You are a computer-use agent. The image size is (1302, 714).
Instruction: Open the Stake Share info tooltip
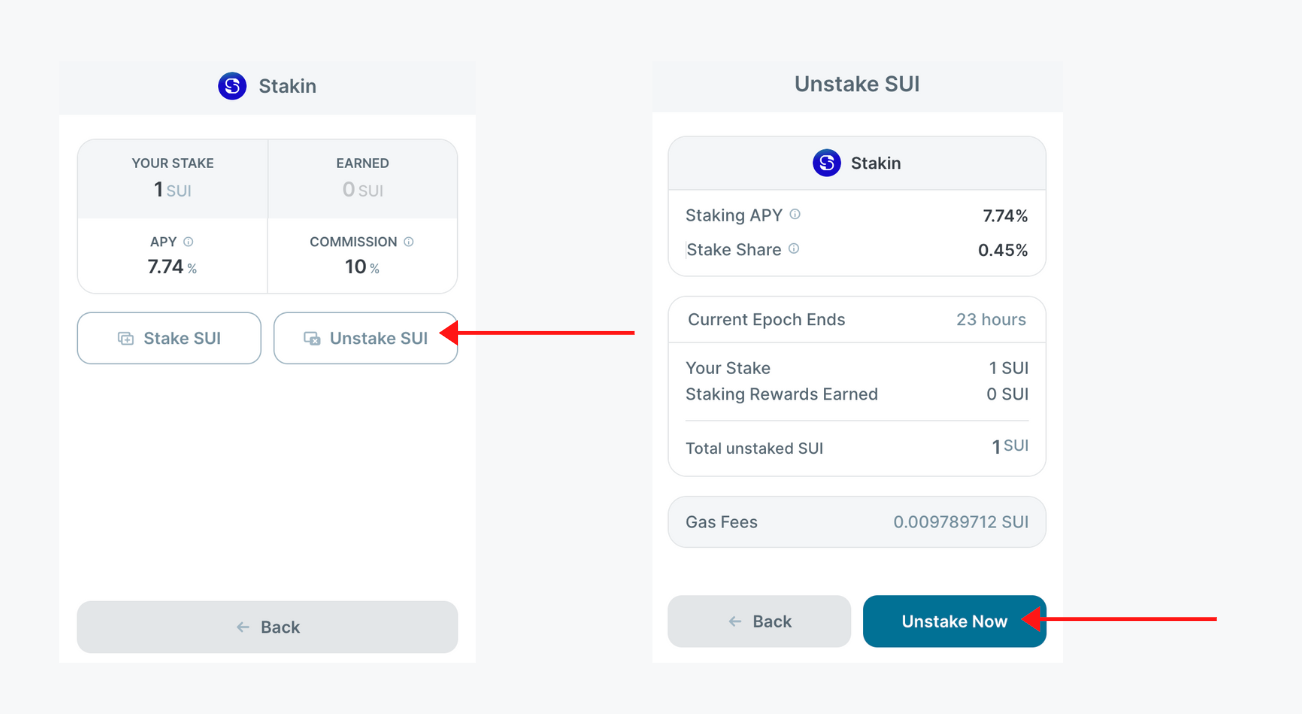point(793,249)
